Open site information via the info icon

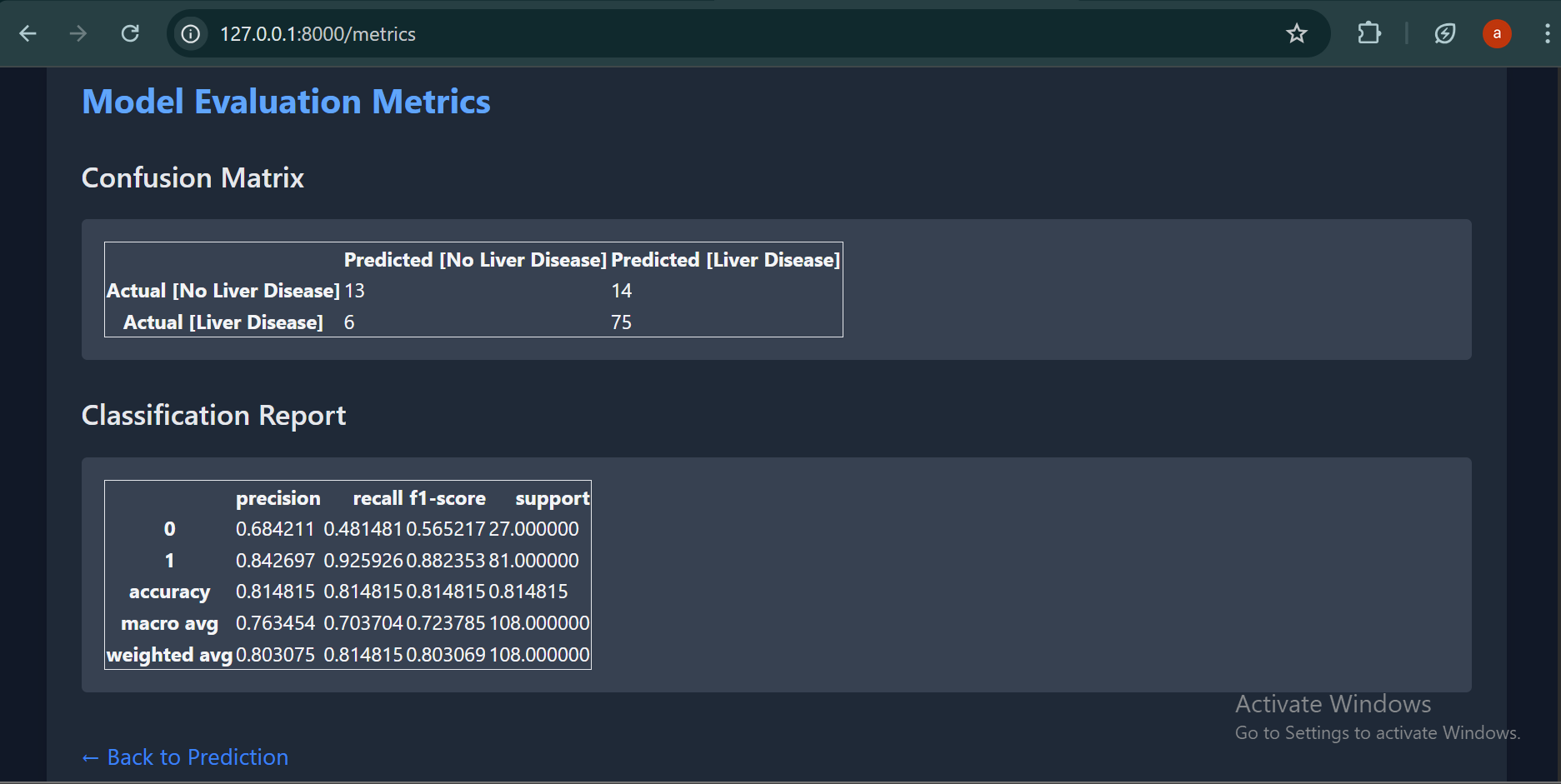click(190, 33)
